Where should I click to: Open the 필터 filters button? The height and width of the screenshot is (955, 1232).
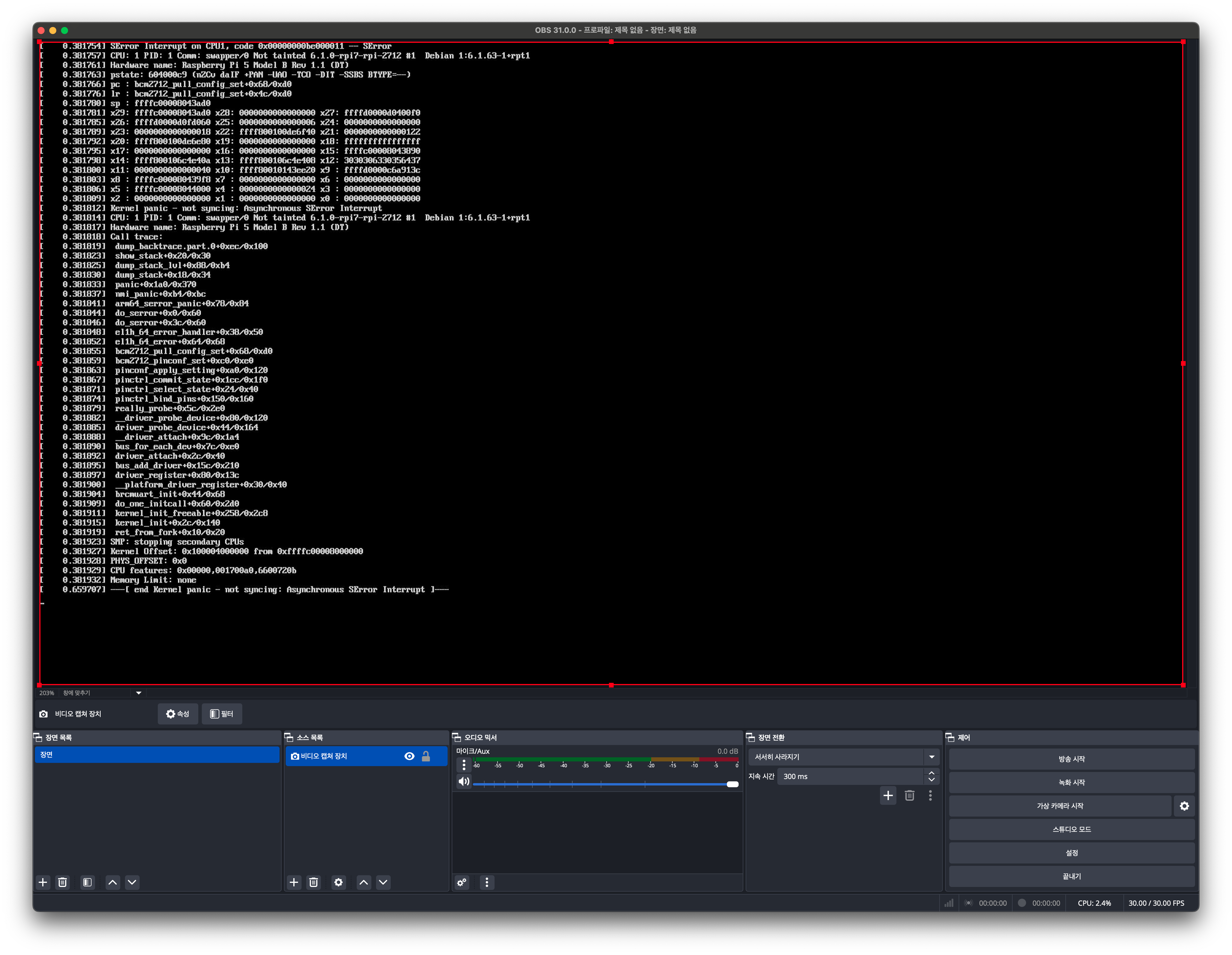[x=222, y=714]
